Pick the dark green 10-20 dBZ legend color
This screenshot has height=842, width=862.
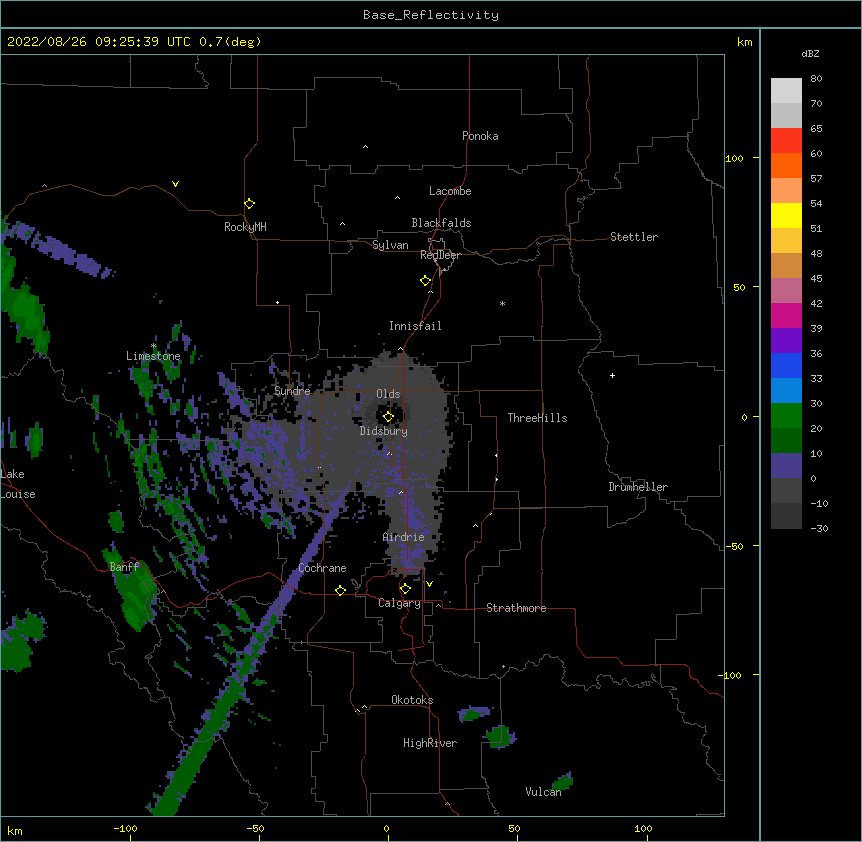click(786, 441)
